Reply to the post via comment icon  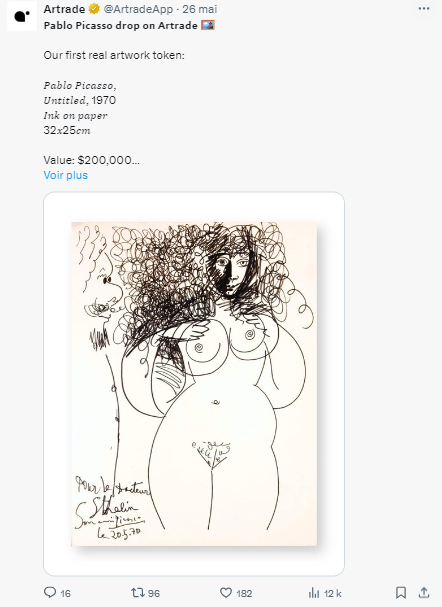tap(50, 593)
